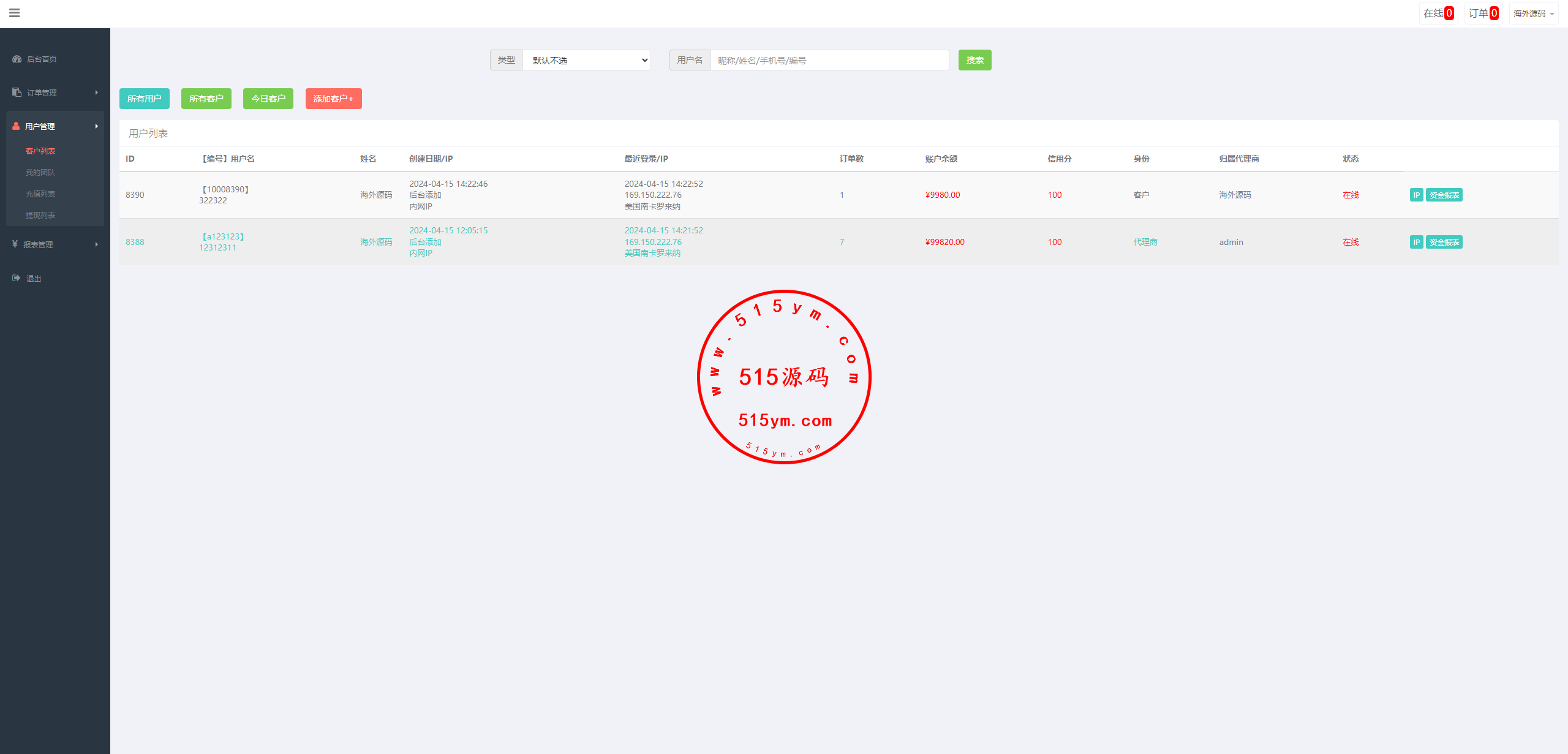Click IP badge for user 8390

point(1416,195)
